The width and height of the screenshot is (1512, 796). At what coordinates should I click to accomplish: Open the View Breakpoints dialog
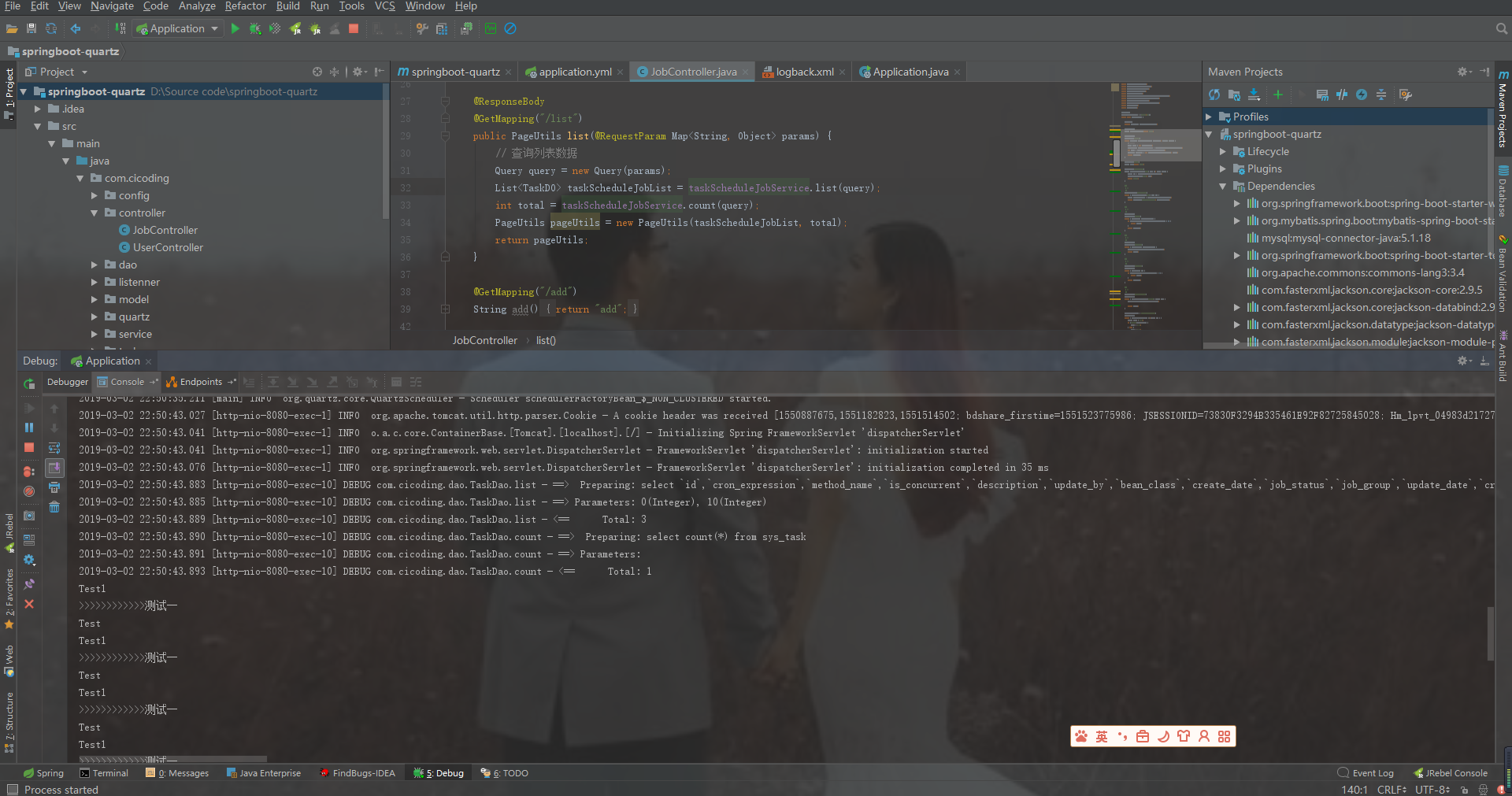pyautogui.click(x=29, y=472)
